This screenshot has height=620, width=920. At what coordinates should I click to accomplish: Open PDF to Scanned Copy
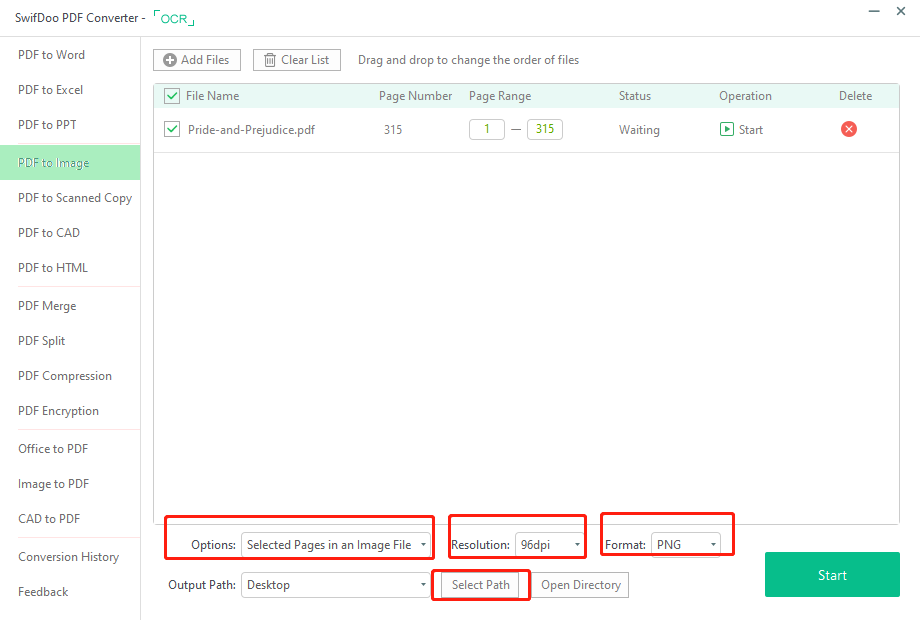point(75,198)
